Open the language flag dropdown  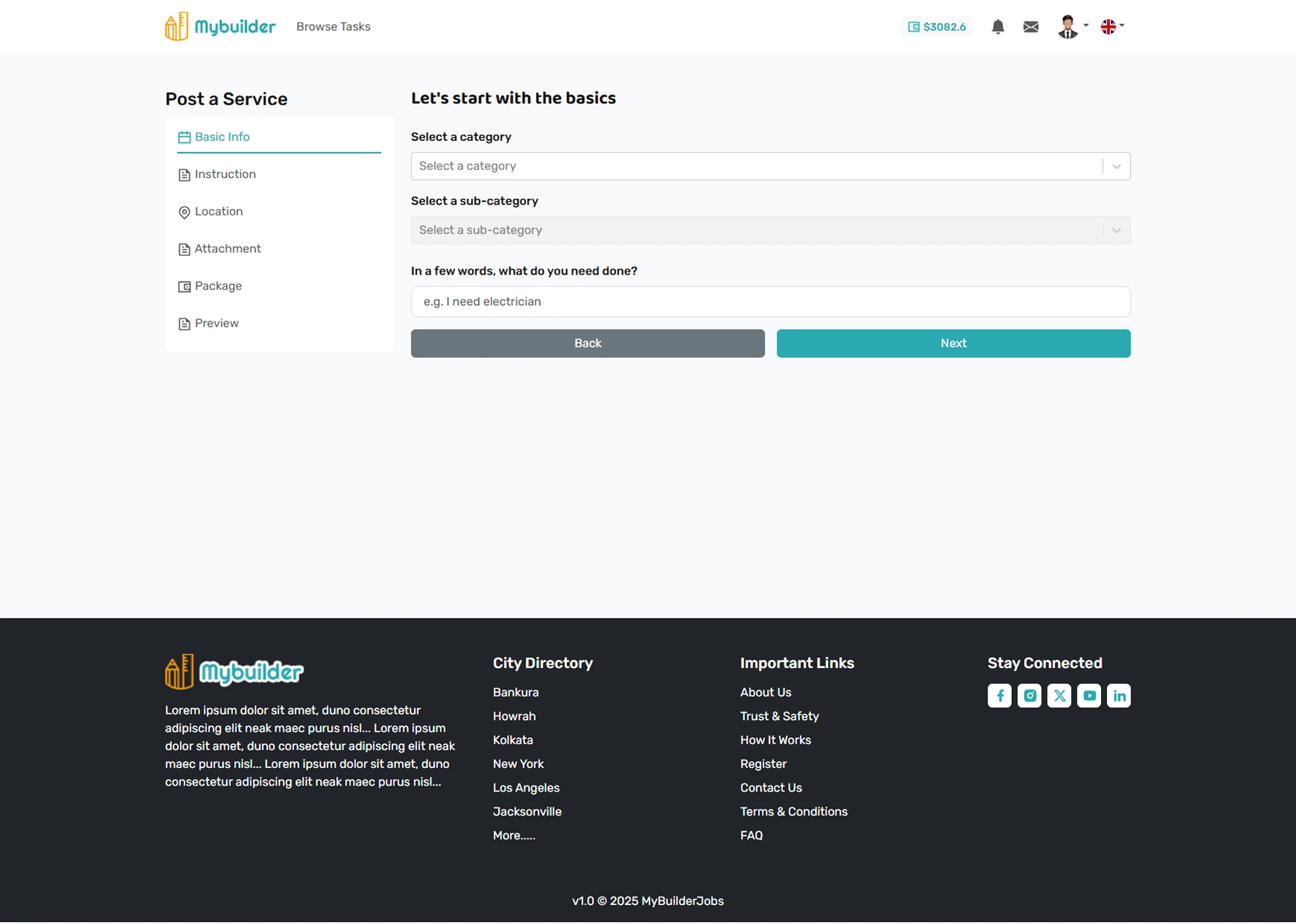pyautogui.click(x=1112, y=27)
